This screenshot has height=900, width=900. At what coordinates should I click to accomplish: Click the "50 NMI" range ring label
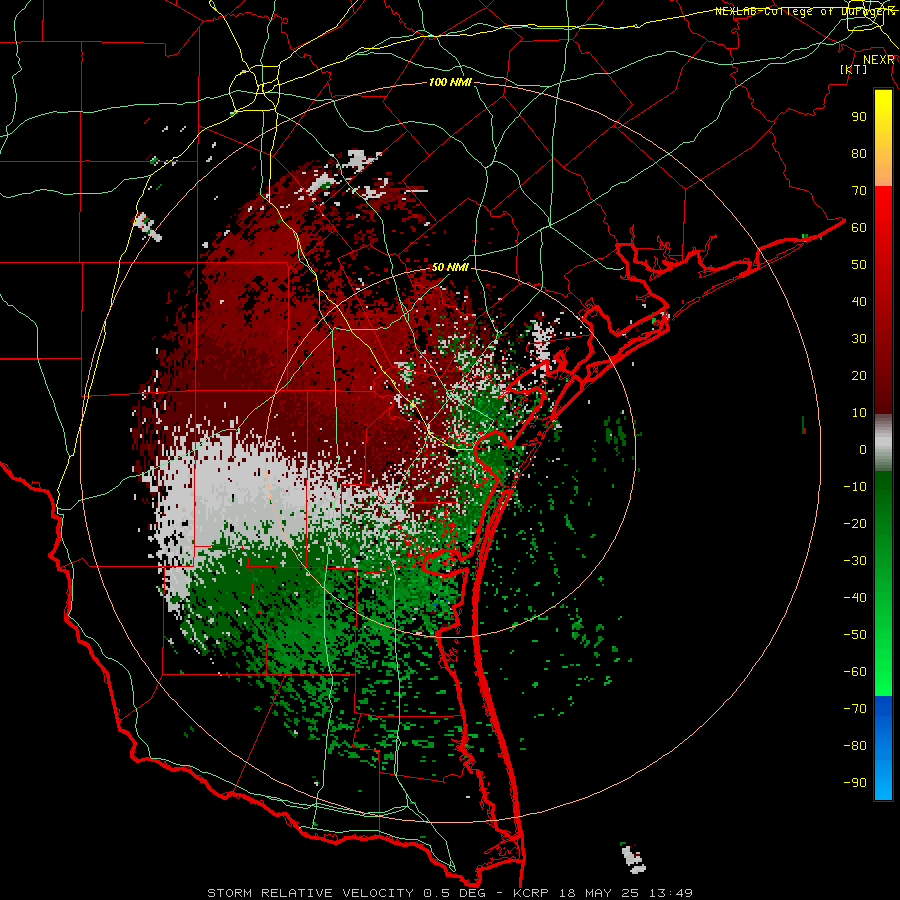[450, 267]
